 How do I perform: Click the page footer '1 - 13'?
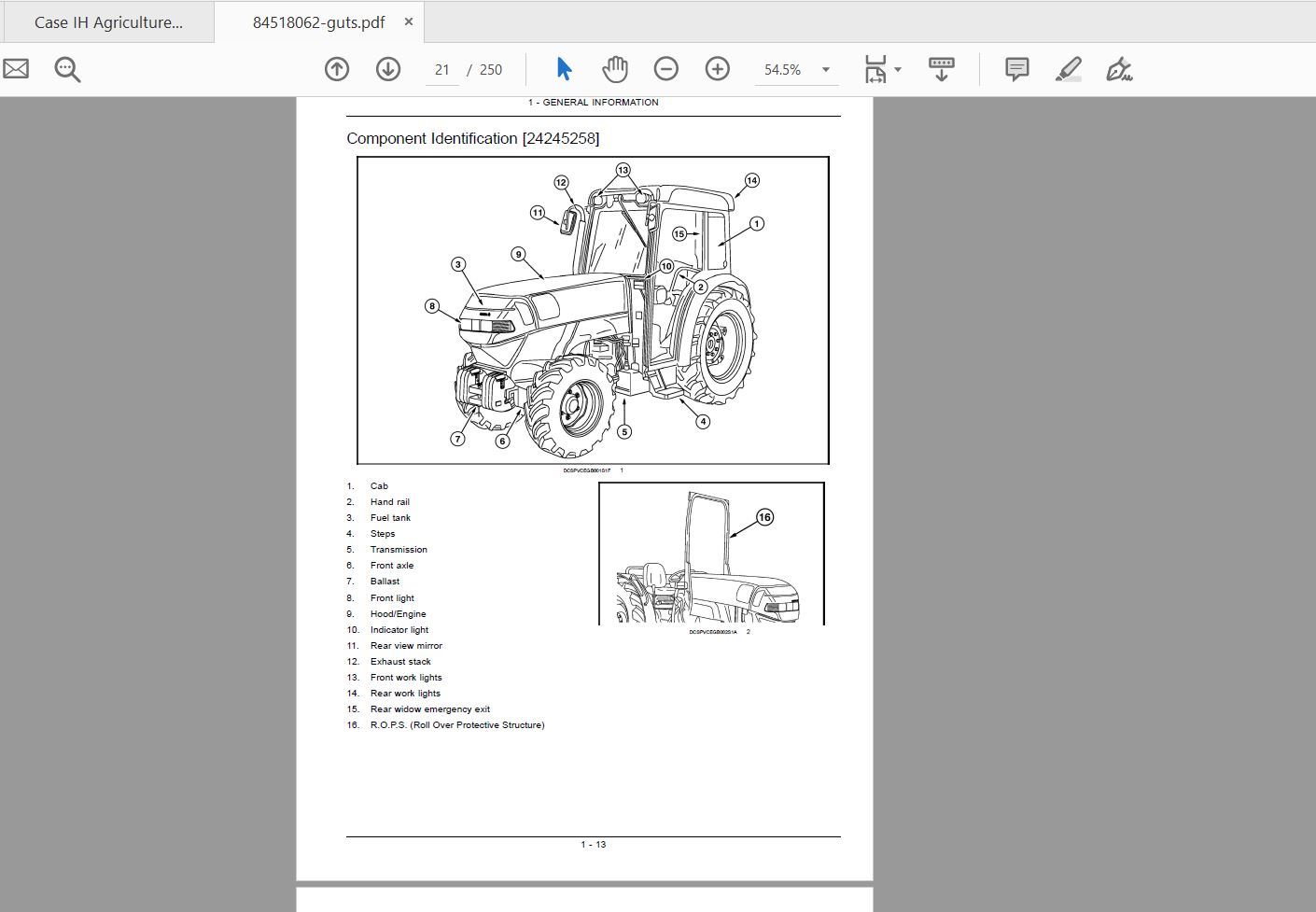tap(594, 845)
